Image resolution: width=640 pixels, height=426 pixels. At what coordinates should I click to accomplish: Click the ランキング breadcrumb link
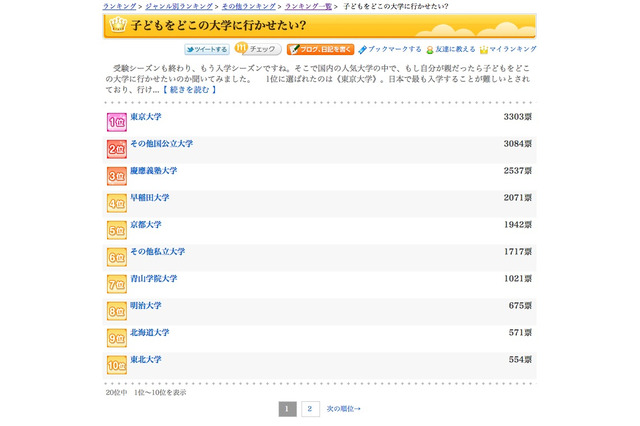pos(120,6)
